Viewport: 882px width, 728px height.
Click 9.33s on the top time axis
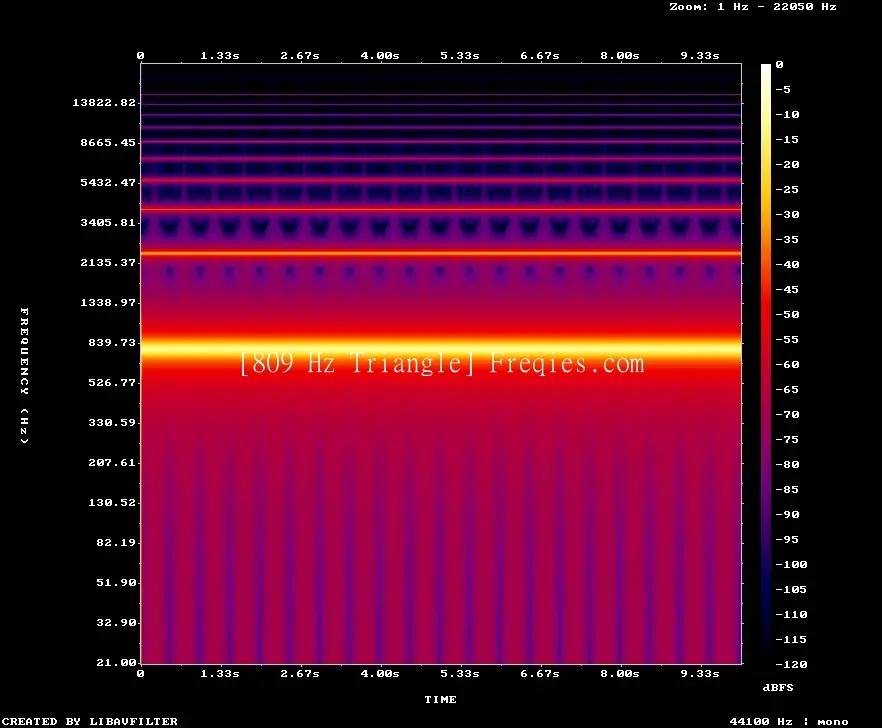pyautogui.click(x=700, y=56)
